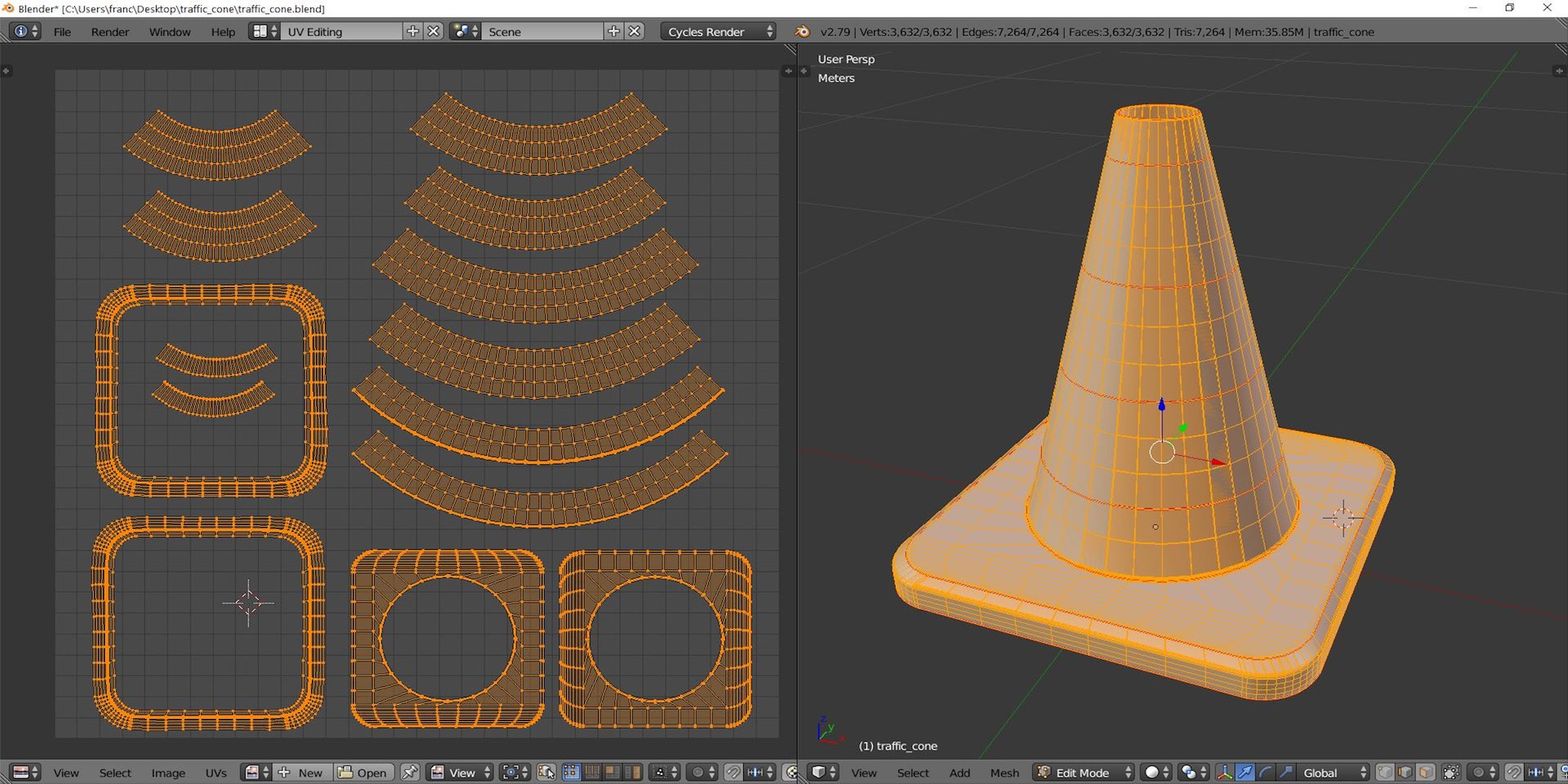Select UV island selection mode
1568x784 pixels.
click(631, 772)
